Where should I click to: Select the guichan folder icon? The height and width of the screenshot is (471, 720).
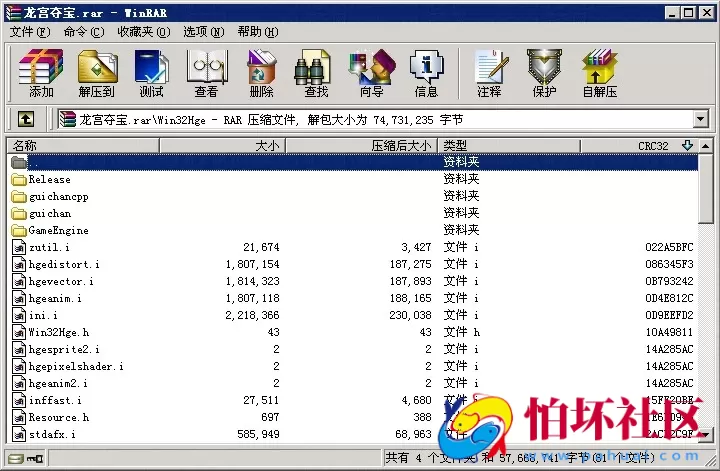[x=19, y=213]
